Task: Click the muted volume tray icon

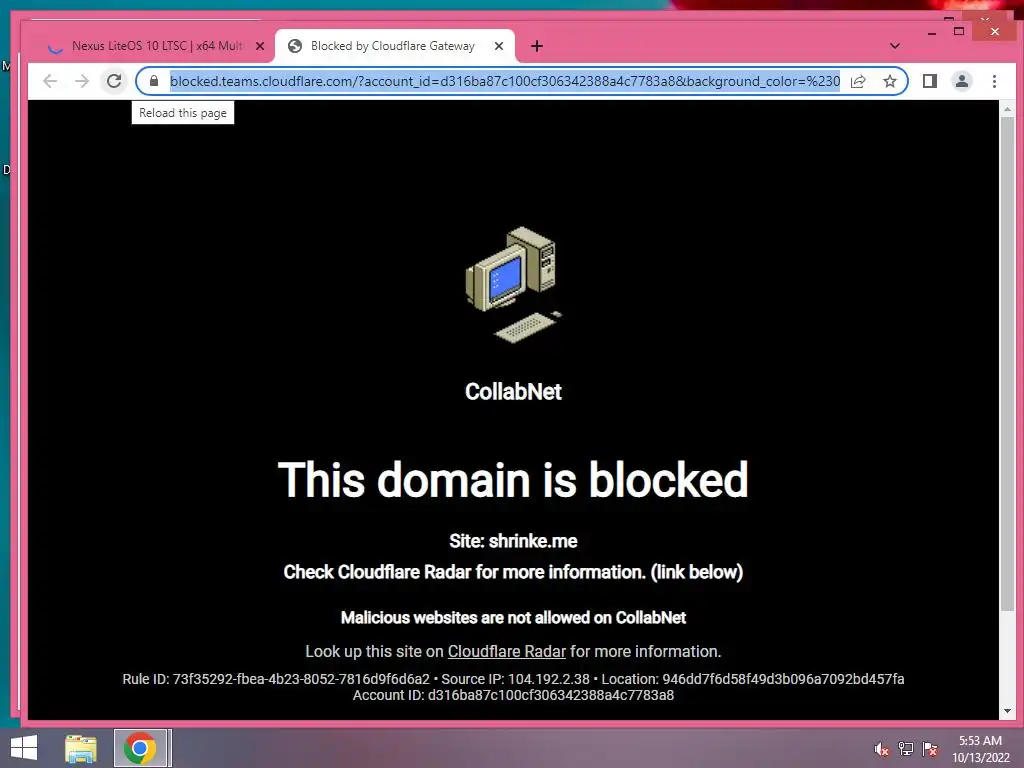Action: pos(882,749)
